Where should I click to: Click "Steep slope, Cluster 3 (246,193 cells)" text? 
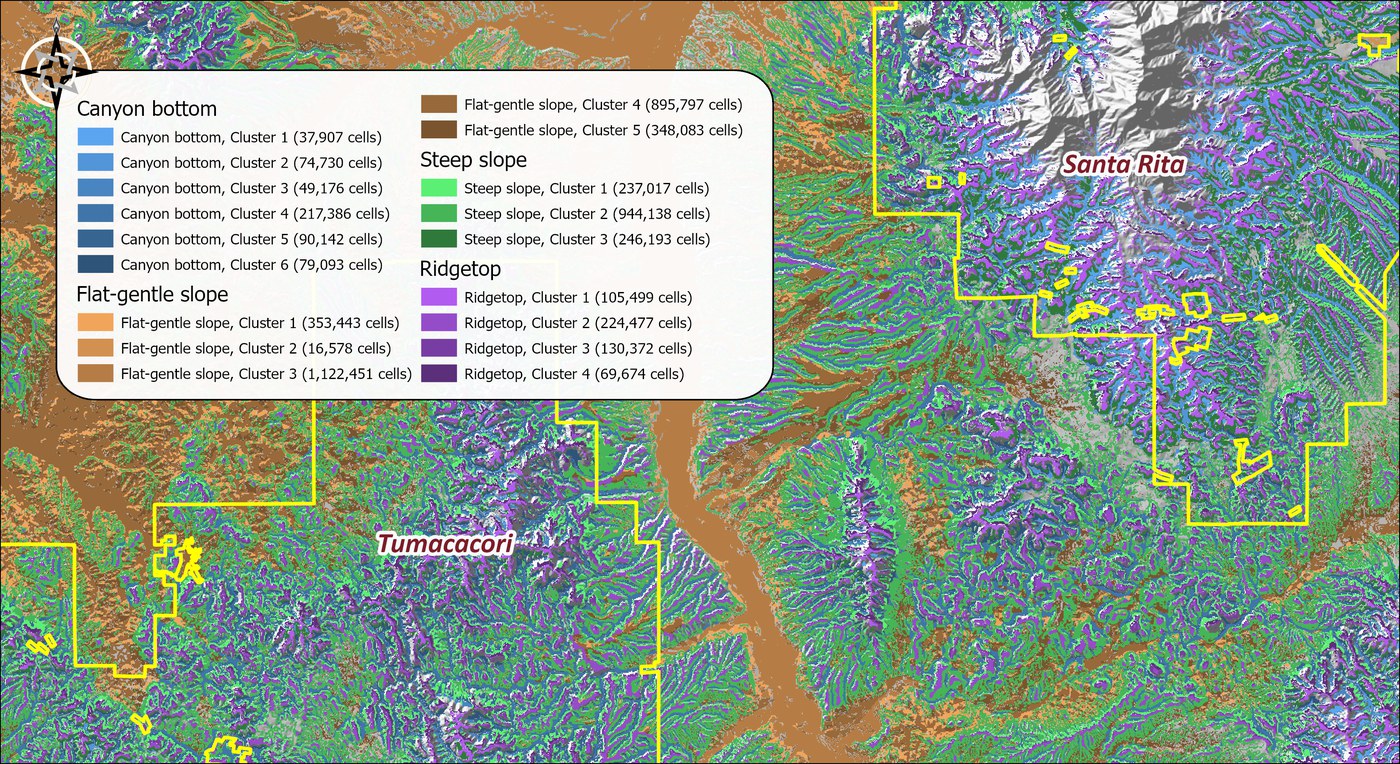(x=587, y=240)
